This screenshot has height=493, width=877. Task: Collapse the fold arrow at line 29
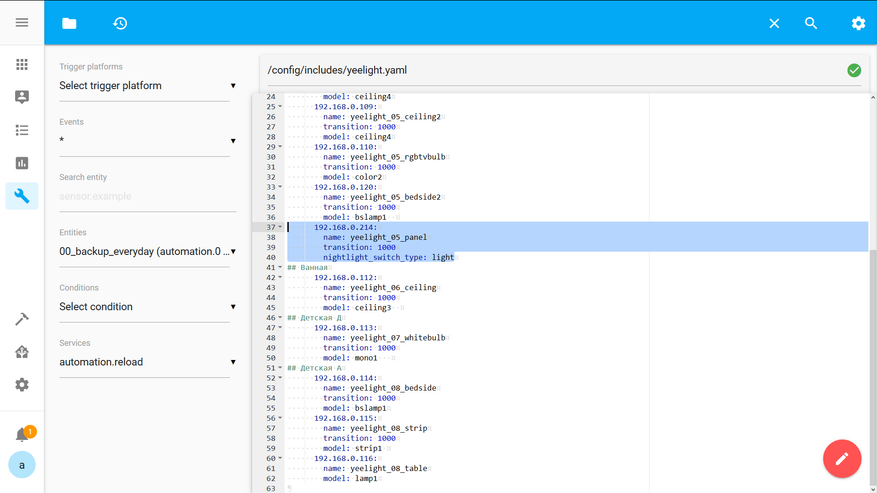pos(280,147)
